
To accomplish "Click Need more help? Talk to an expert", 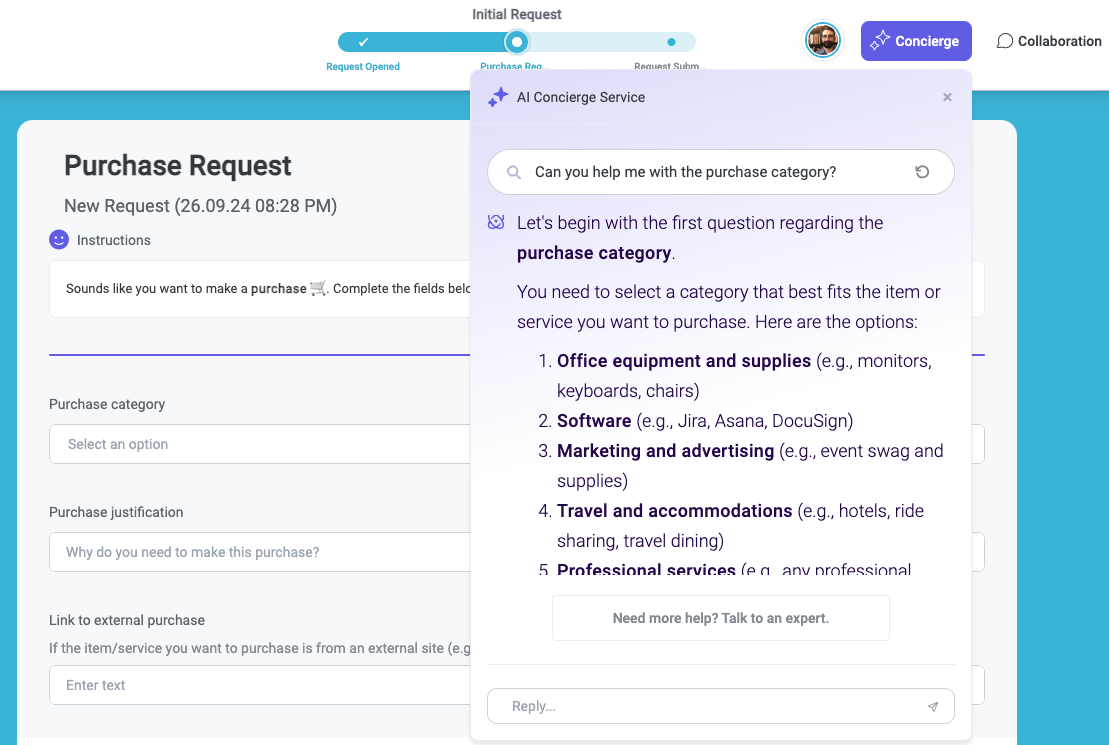I will click(720, 618).
